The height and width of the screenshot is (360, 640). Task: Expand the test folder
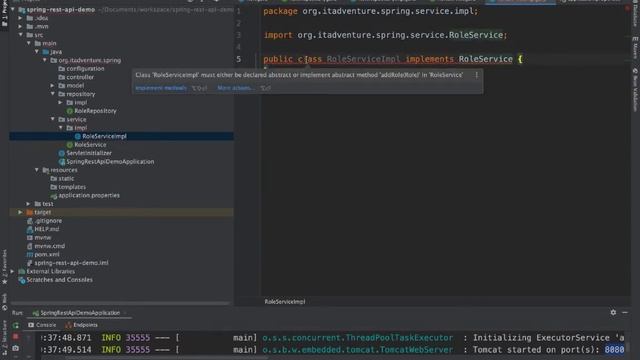click(29, 204)
